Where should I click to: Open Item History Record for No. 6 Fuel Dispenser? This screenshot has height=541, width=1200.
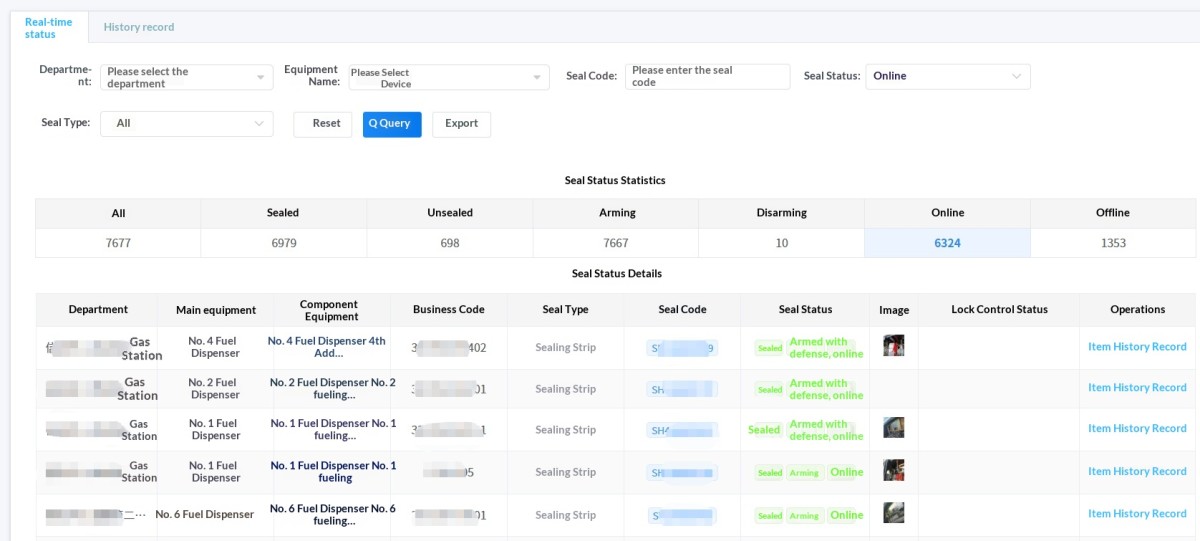pos(1137,514)
